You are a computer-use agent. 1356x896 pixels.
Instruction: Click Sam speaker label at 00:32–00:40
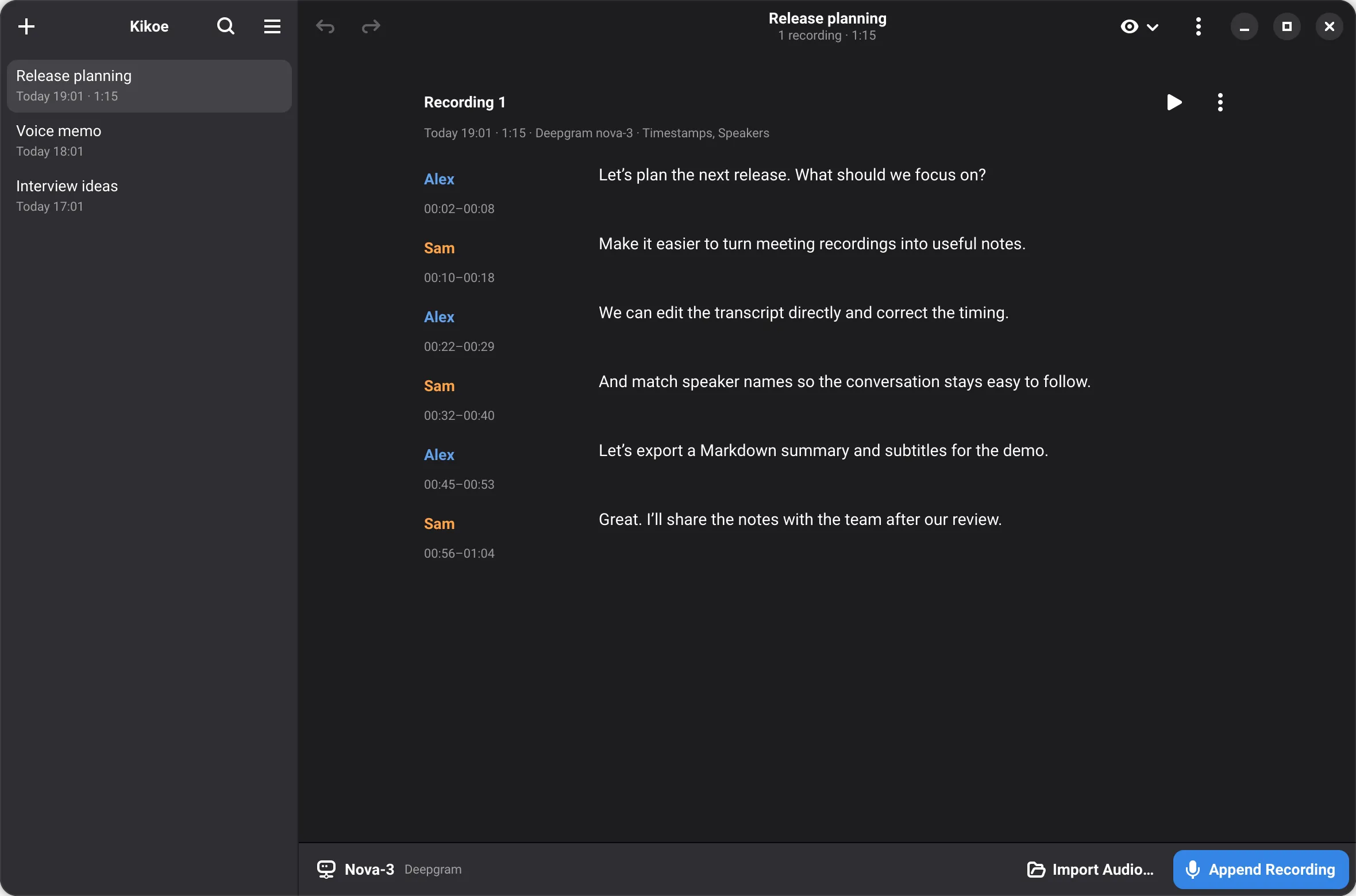[439, 386]
